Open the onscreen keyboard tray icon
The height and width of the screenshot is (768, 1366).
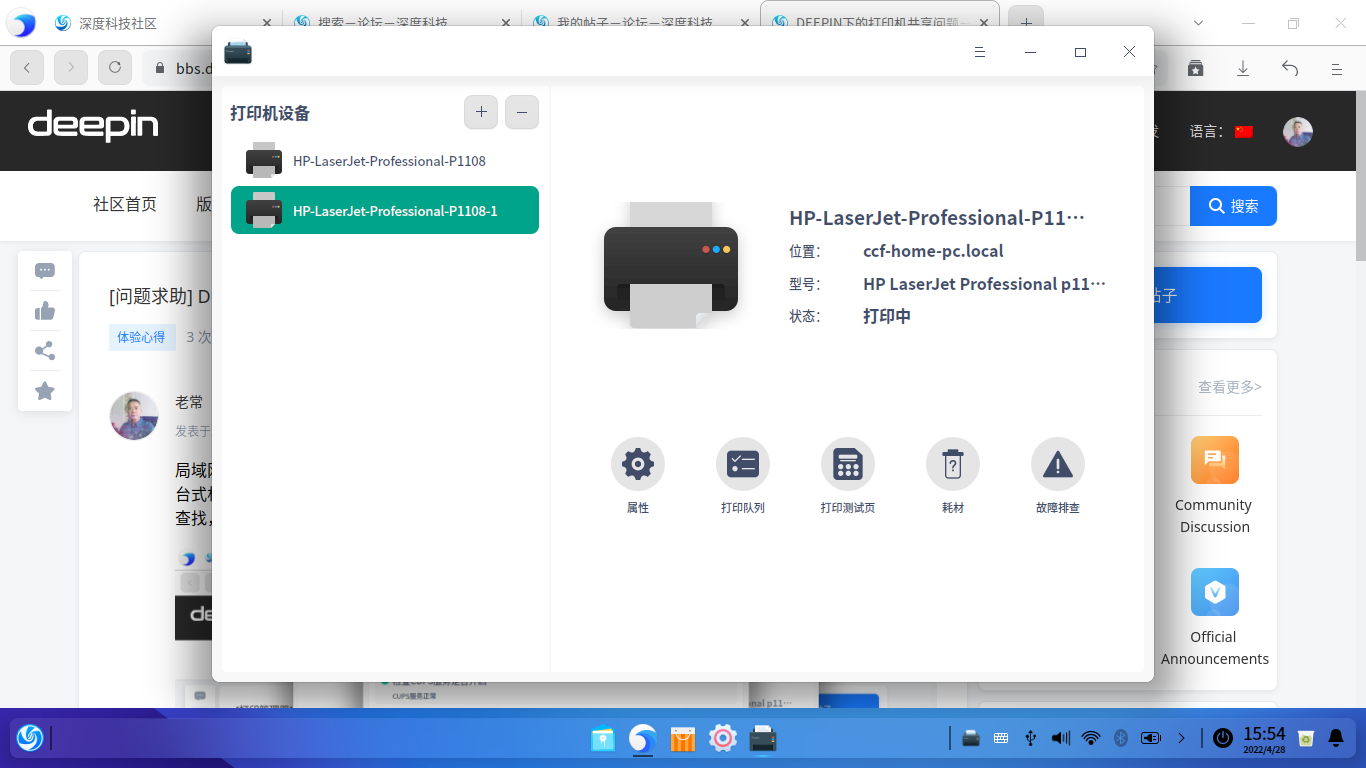click(1000, 739)
